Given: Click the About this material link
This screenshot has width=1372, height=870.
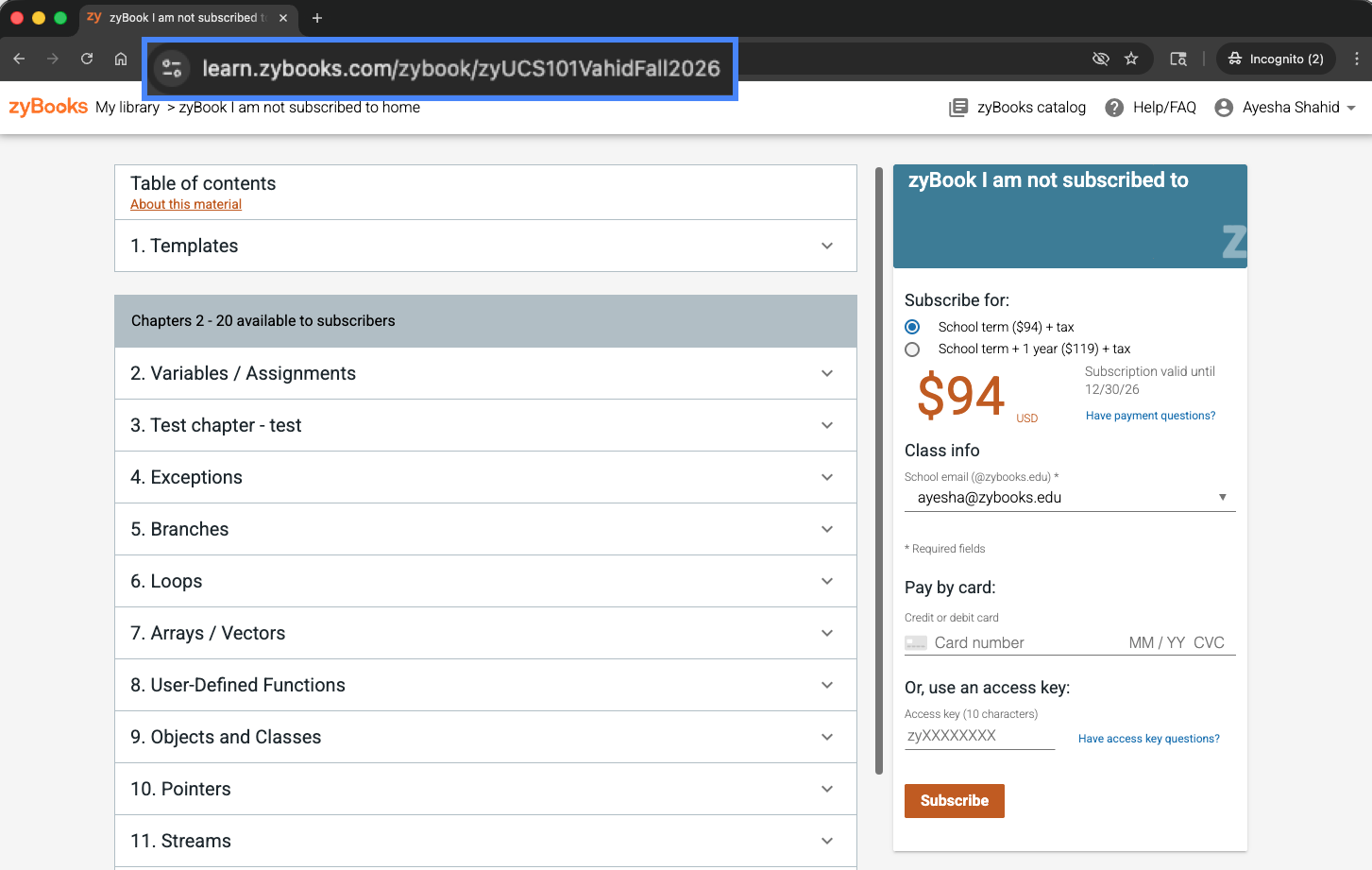Looking at the screenshot, I should (x=186, y=204).
